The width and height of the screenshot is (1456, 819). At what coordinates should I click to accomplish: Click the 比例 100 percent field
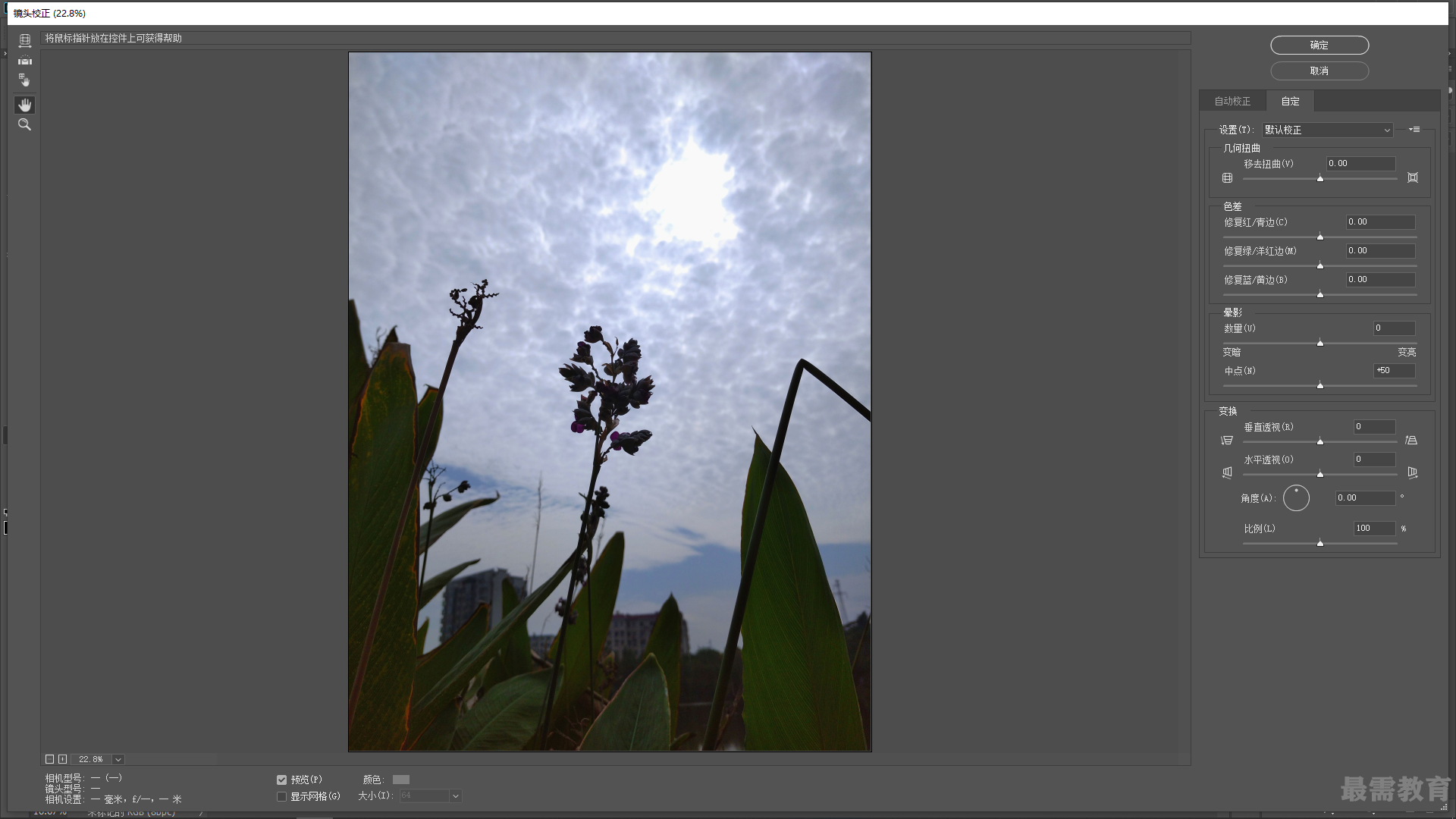coord(1374,529)
